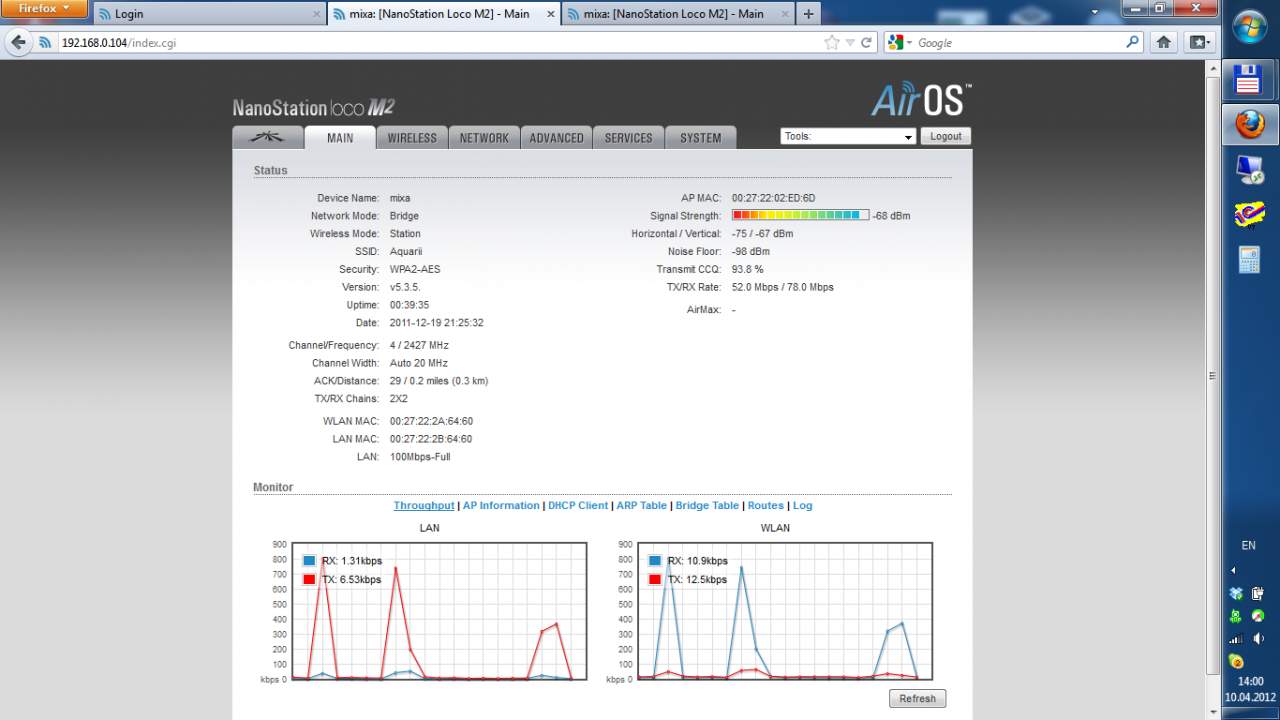Click the LAN TX red legend swatch
Screen dimensions: 1280x720
(x=309, y=580)
